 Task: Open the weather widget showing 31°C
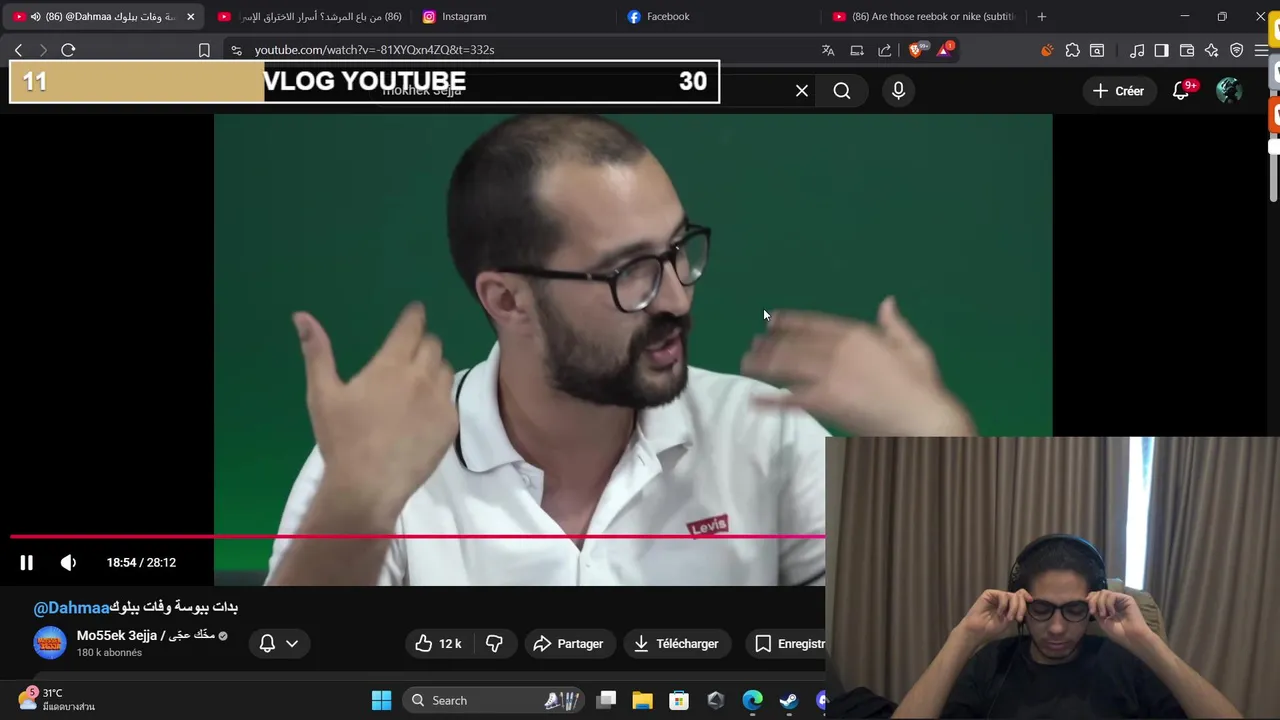pyautogui.click(x=57, y=700)
